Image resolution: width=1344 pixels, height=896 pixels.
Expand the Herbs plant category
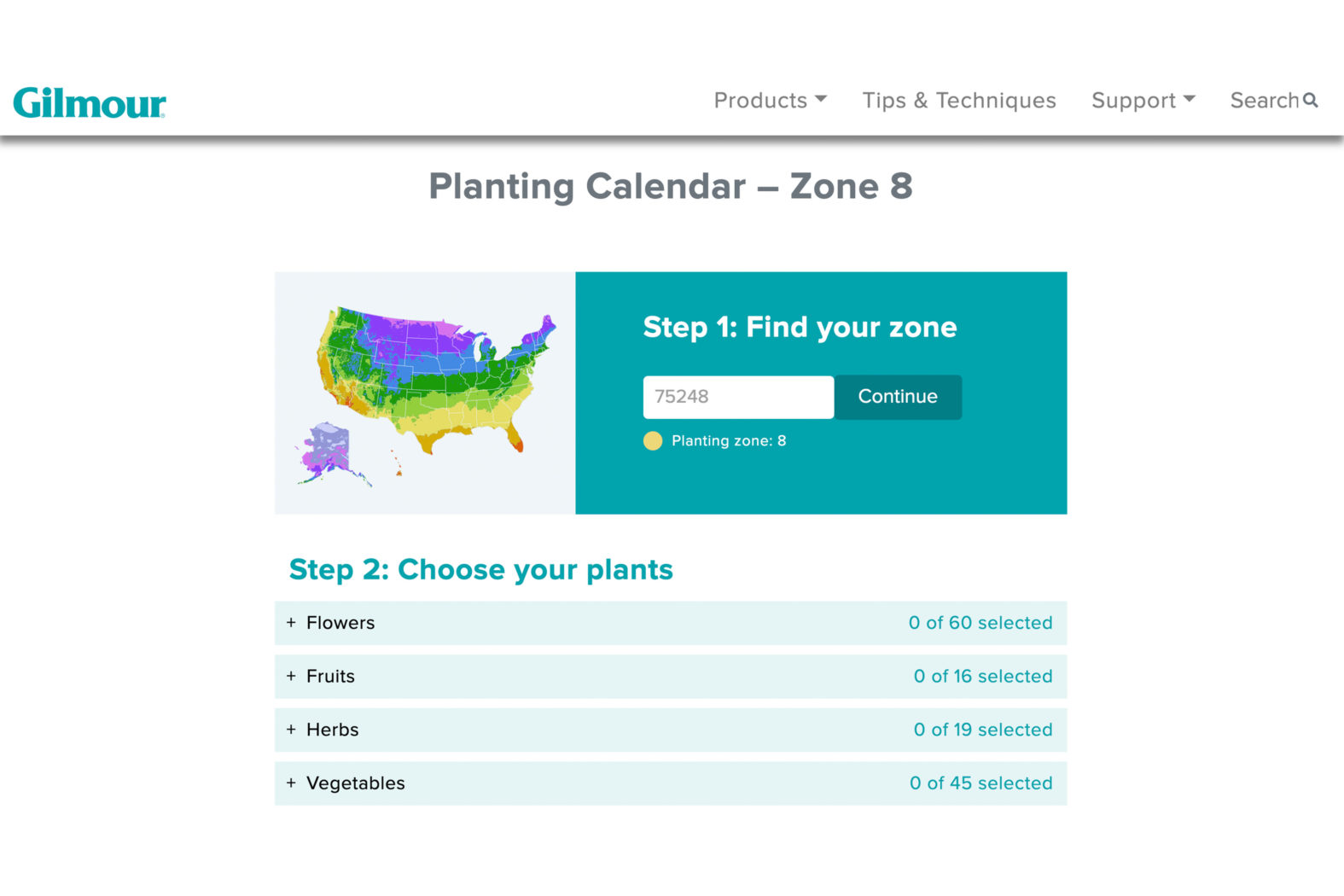[x=332, y=730]
